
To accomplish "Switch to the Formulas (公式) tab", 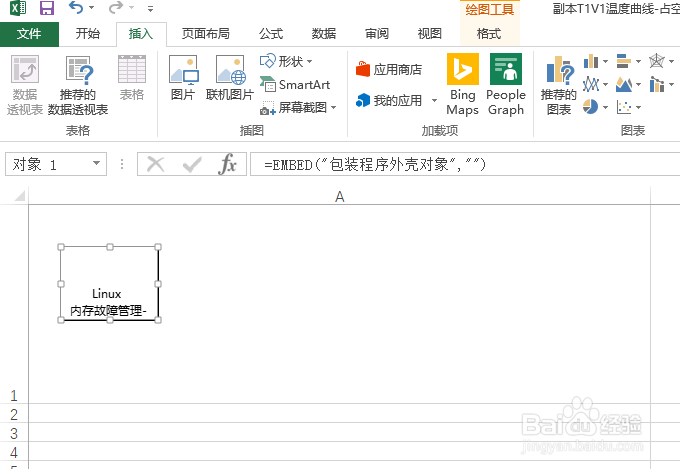I will 271,34.
